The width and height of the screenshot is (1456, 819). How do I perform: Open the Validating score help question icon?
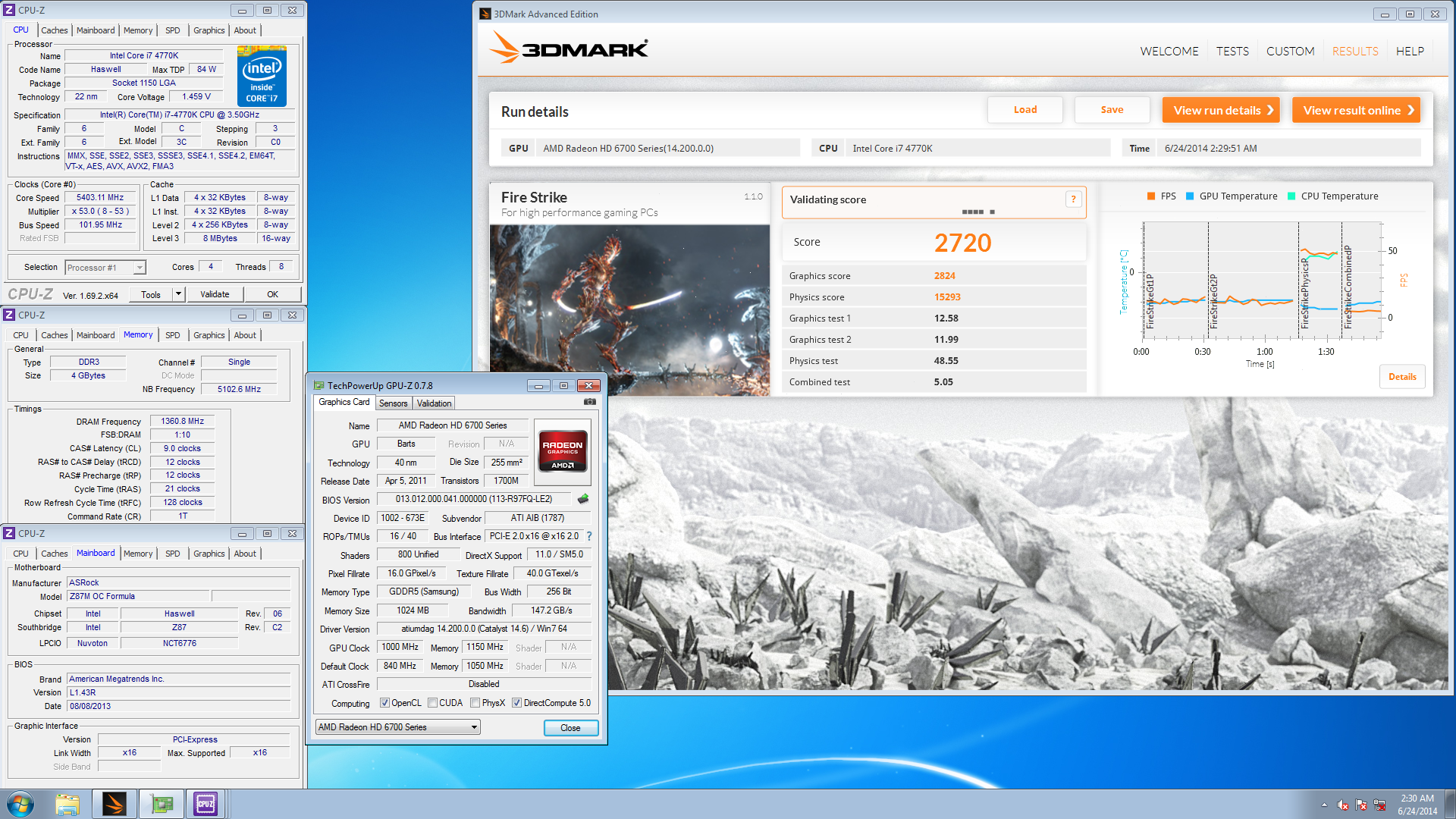click(1073, 199)
